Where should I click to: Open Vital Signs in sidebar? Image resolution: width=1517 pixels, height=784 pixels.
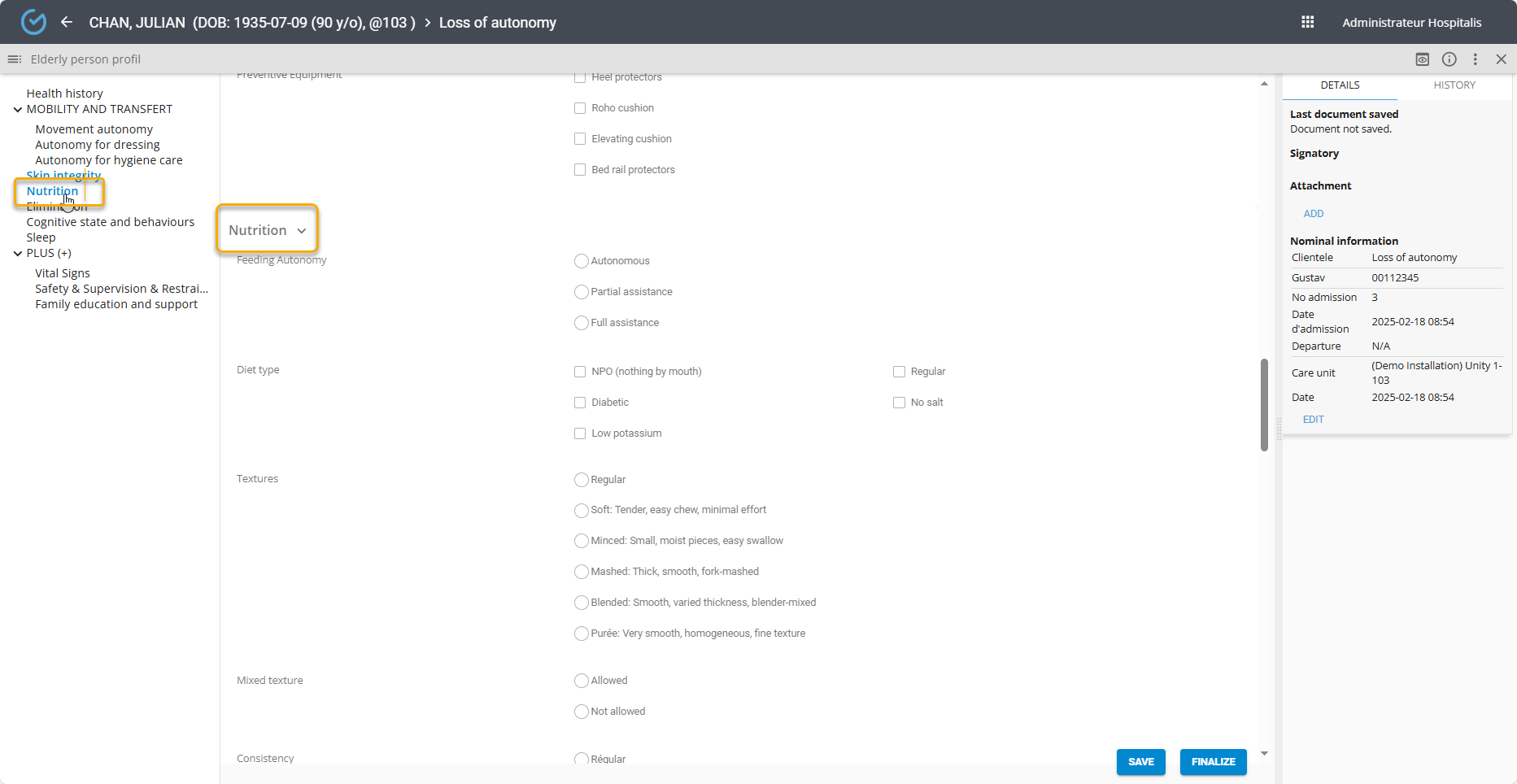63,273
